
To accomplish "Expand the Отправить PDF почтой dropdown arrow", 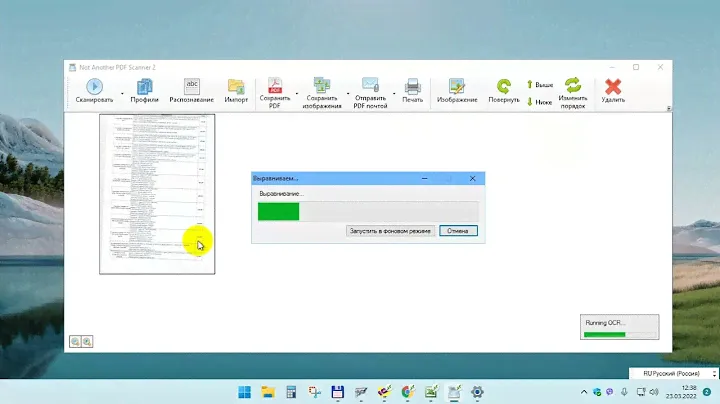I will pyautogui.click(x=393, y=92).
